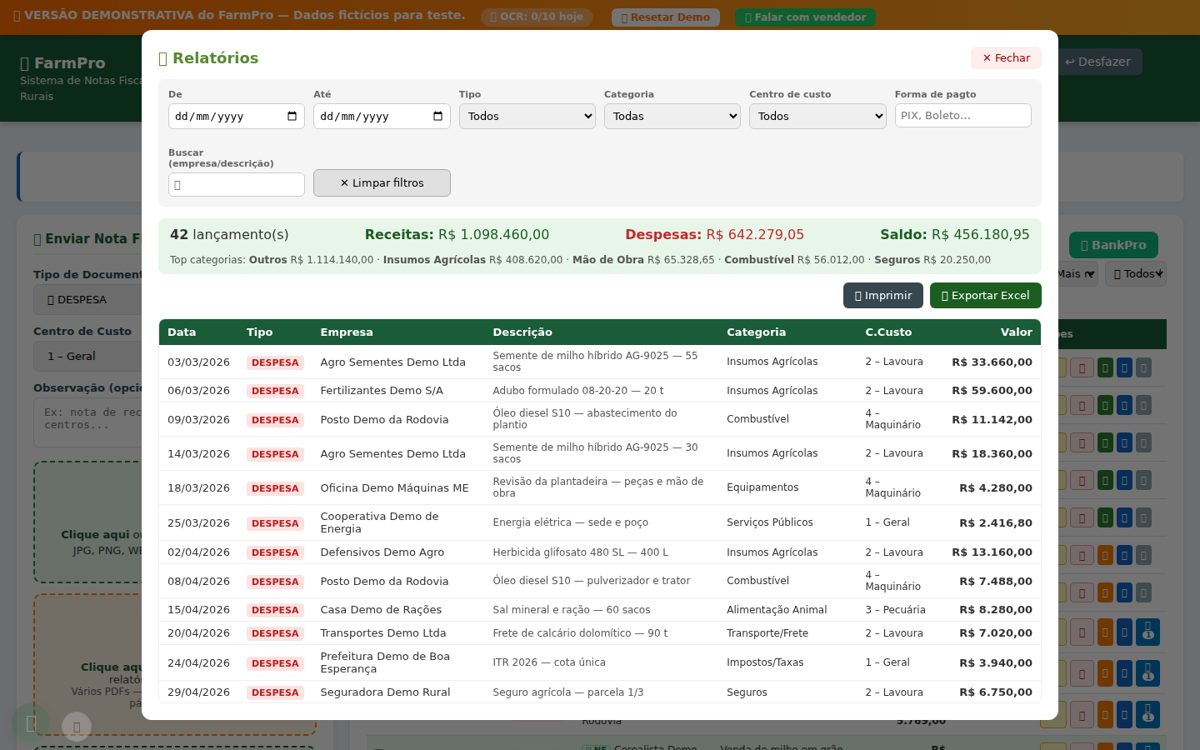
Task: Open the Mais dropdown in the background list
Action: click(1077, 273)
